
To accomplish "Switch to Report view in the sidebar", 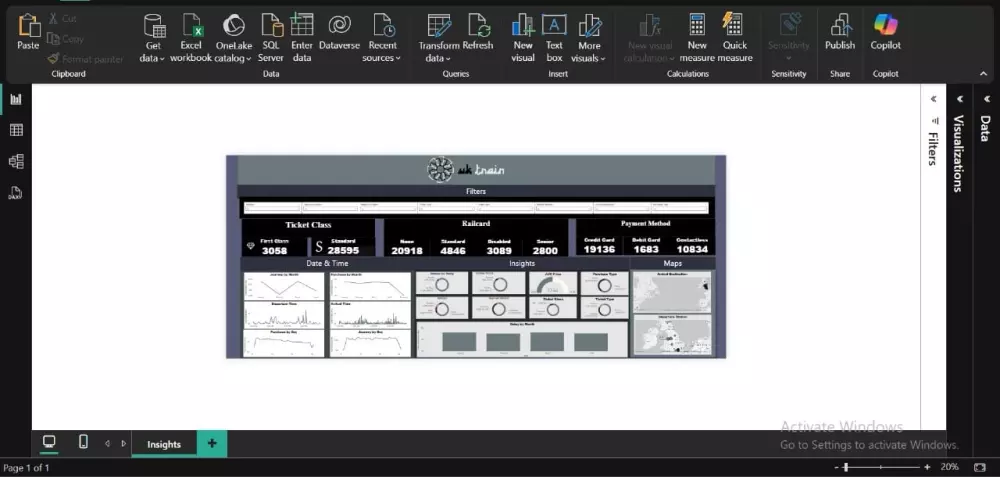I will pos(16,99).
